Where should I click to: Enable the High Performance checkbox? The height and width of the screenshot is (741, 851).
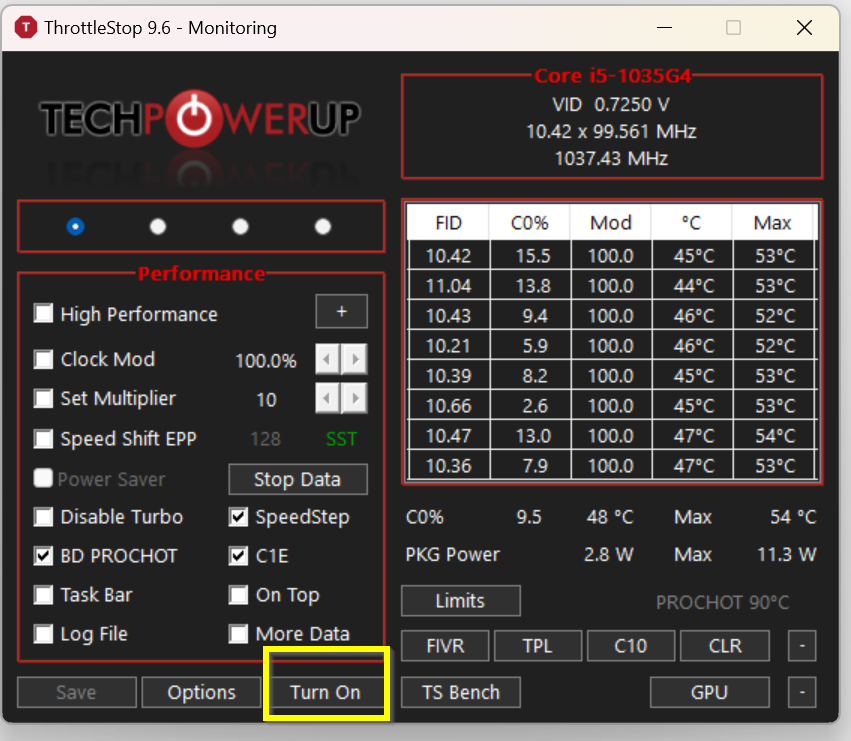tap(43, 313)
